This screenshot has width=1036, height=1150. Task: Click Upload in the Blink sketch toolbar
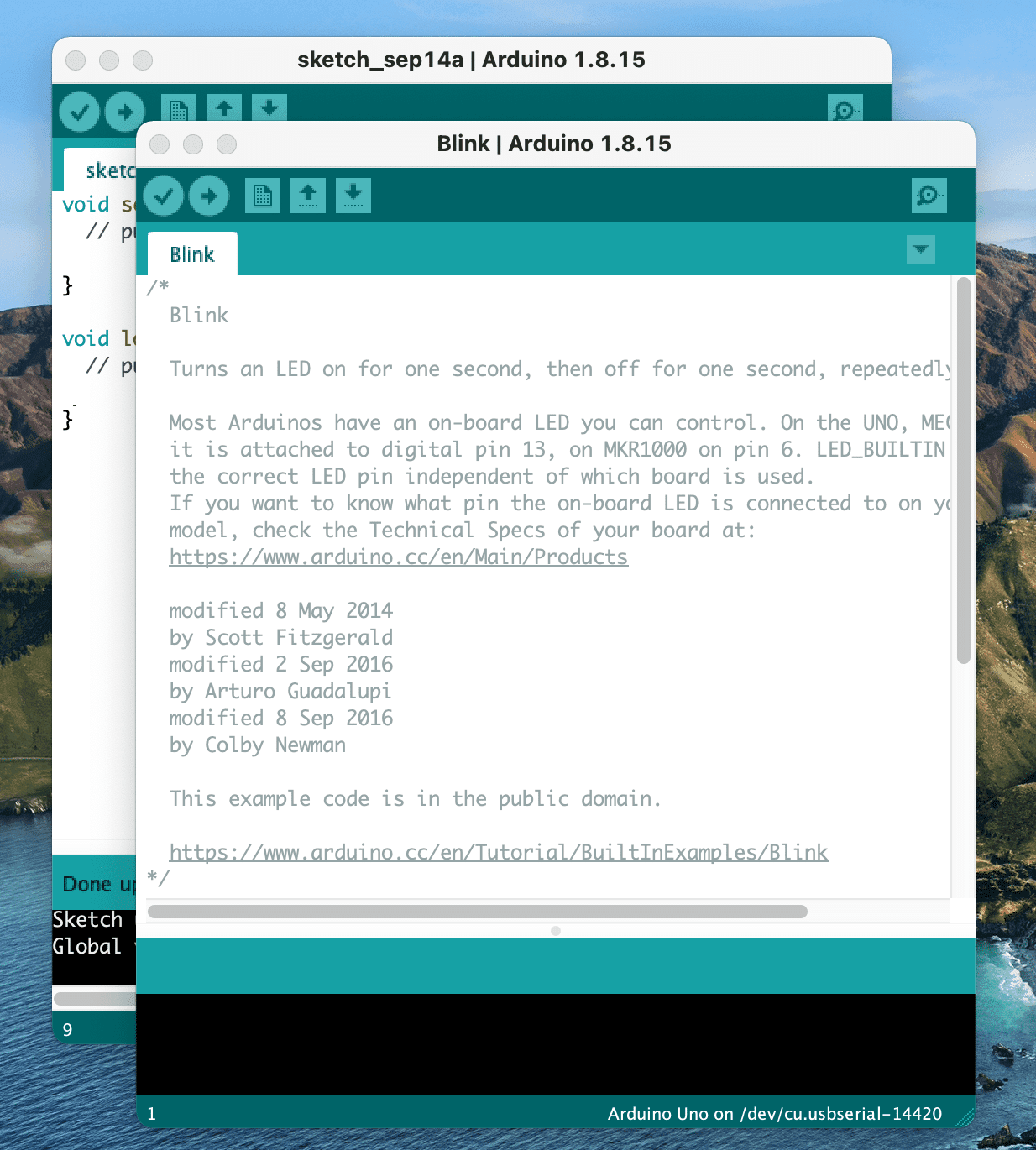(x=209, y=196)
